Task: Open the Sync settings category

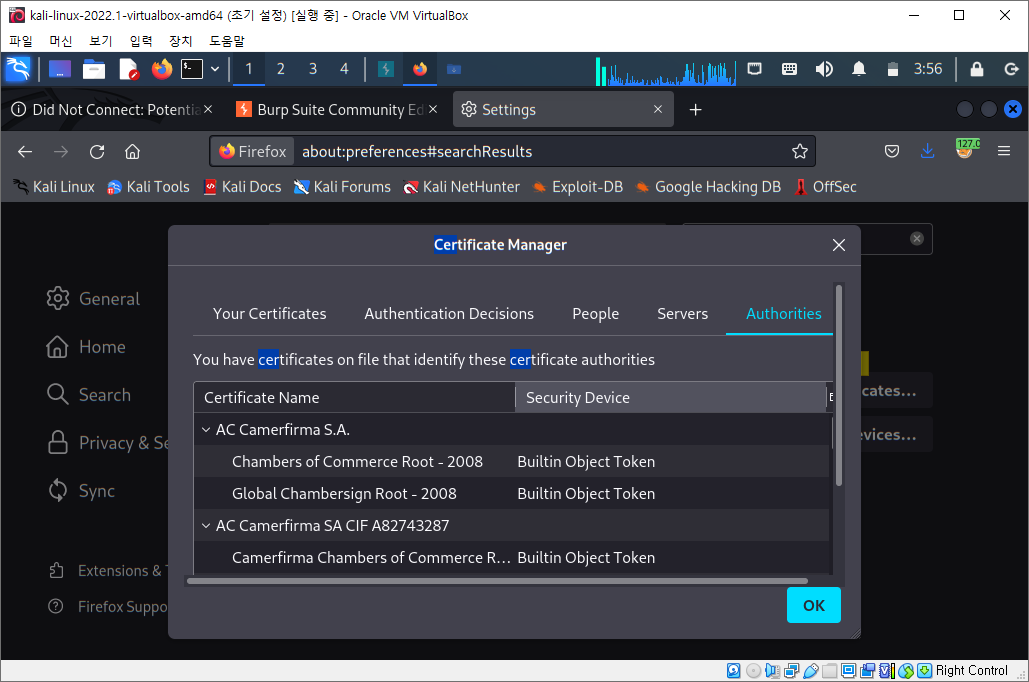Action: click(x=81, y=490)
